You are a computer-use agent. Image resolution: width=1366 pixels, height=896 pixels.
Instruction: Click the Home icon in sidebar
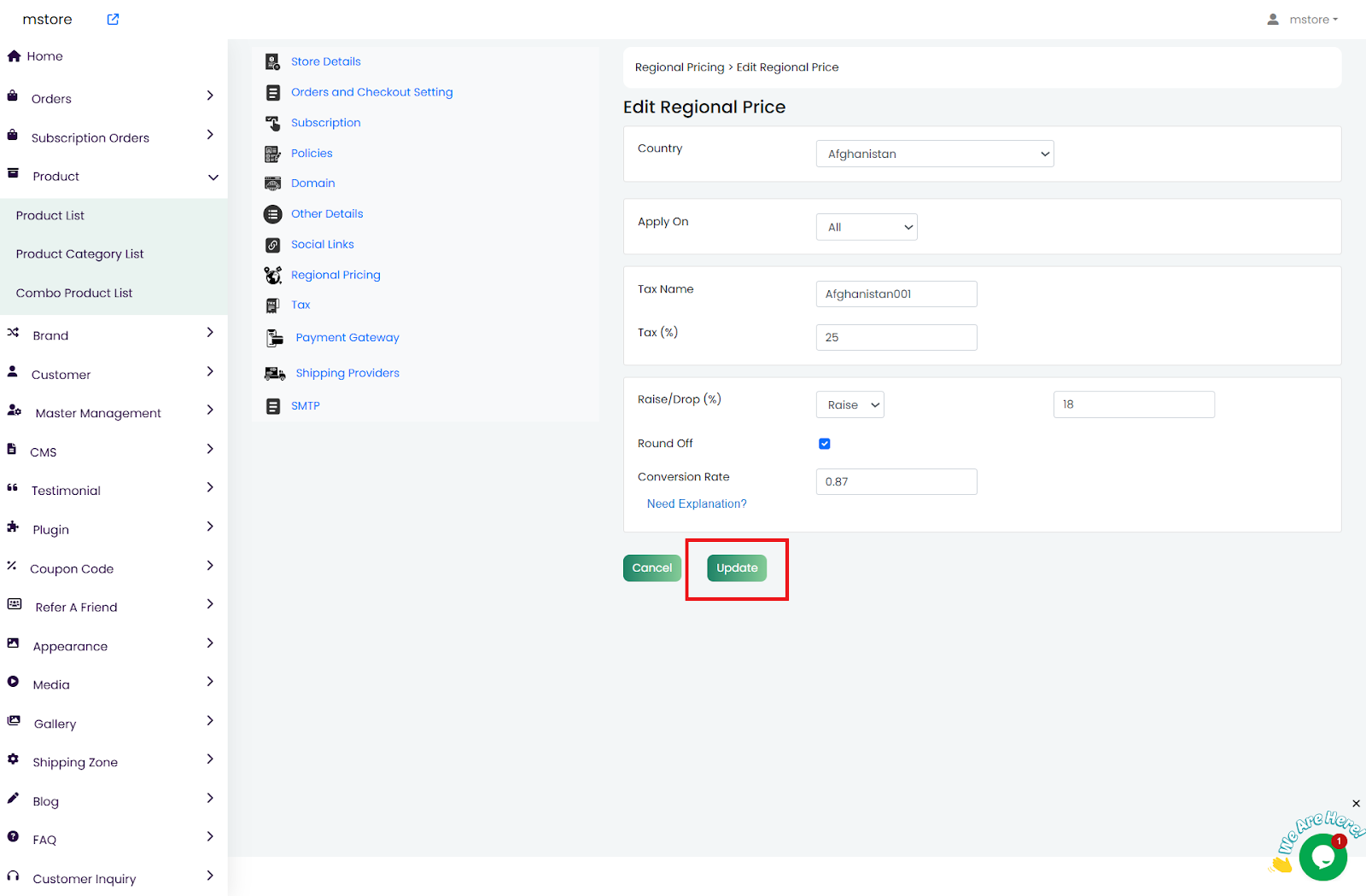click(14, 56)
